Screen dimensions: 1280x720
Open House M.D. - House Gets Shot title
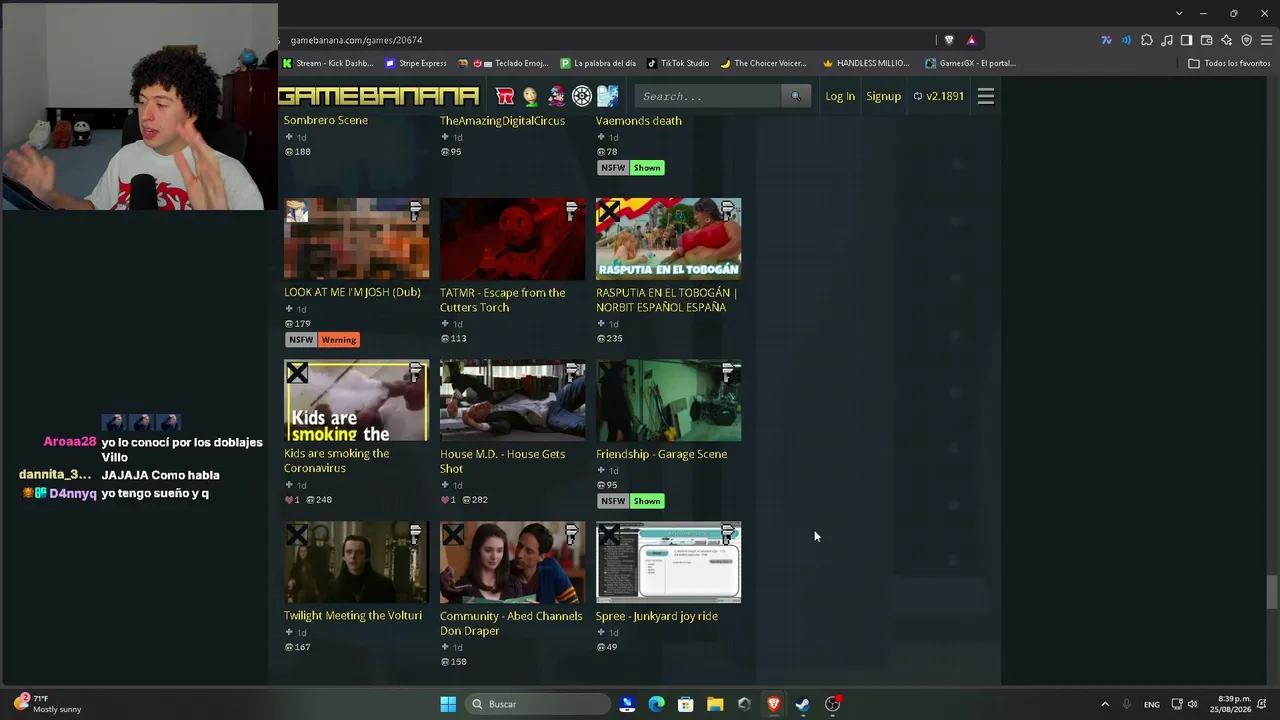click(503, 461)
